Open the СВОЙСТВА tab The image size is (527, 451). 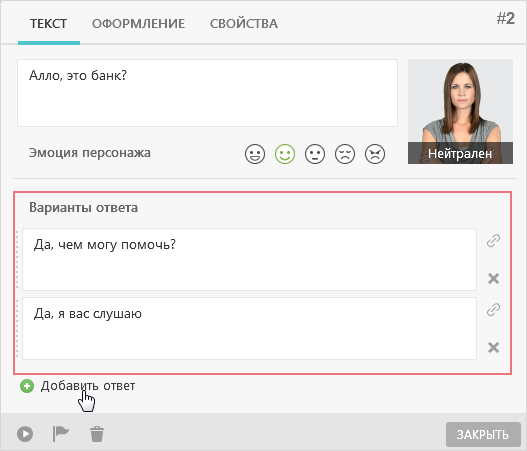244,24
